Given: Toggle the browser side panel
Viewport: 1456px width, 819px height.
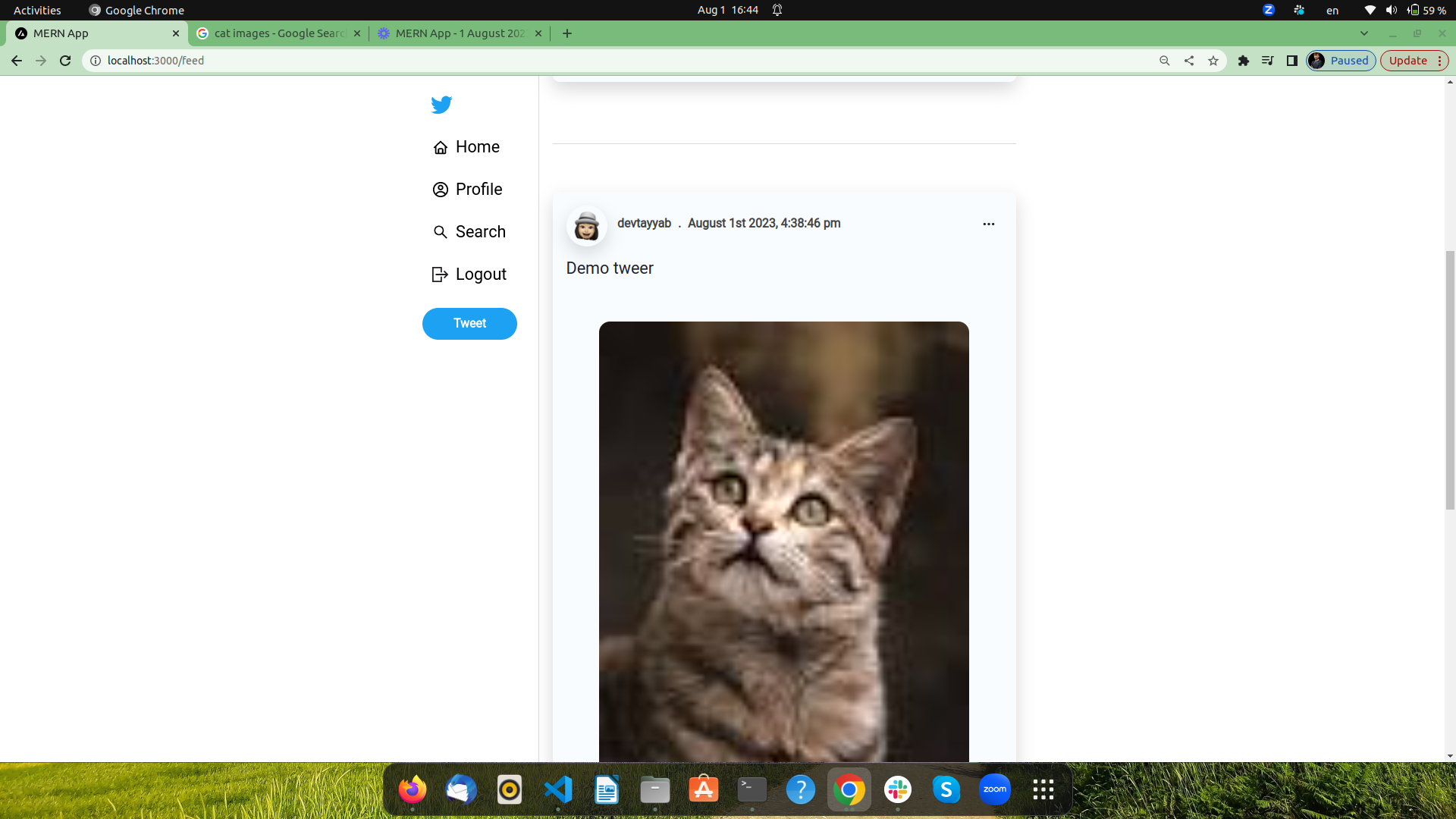Looking at the screenshot, I should click(x=1291, y=61).
